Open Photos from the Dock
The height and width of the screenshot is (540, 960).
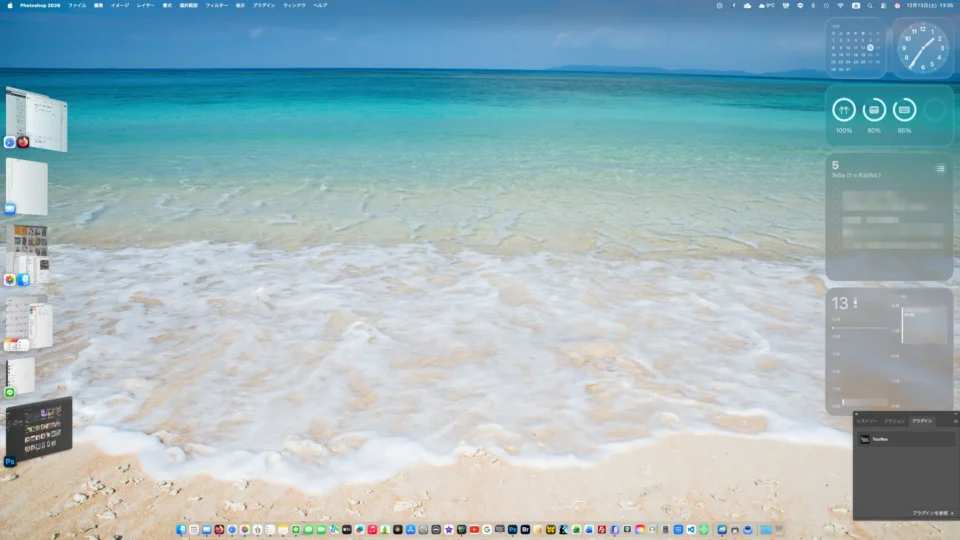click(245, 530)
